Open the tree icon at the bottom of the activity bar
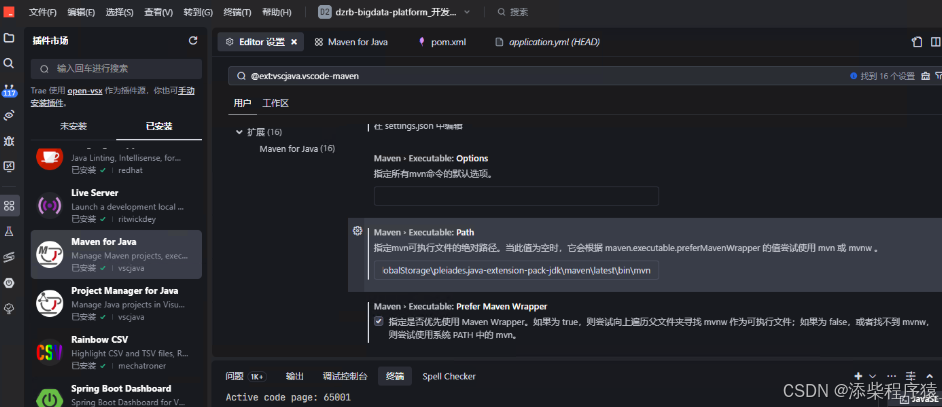 click(9, 308)
